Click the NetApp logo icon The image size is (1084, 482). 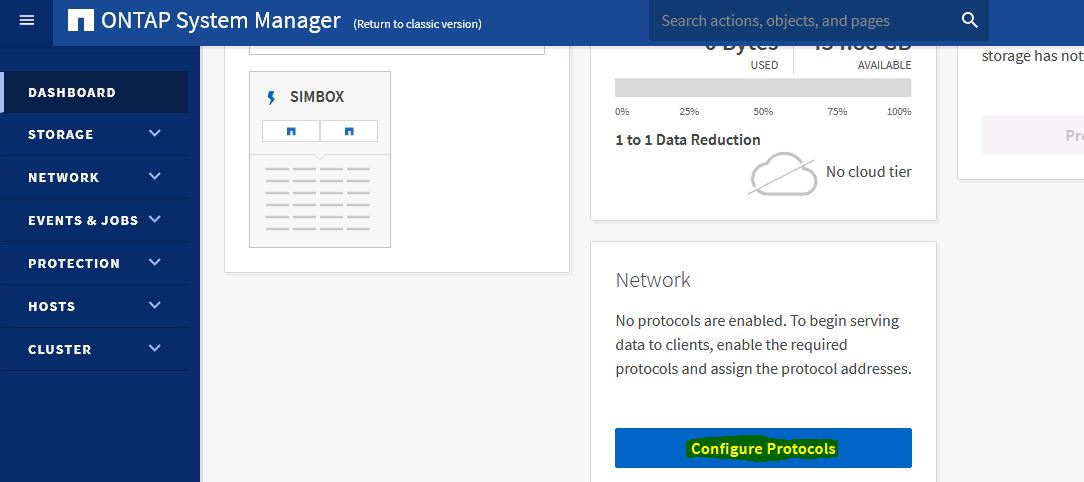coord(81,21)
